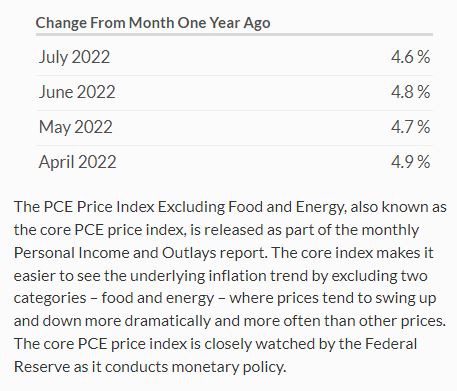Click the word "Federal" in the paragraph
The height and width of the screenshot is (391, 457).
tap(392, 344)
